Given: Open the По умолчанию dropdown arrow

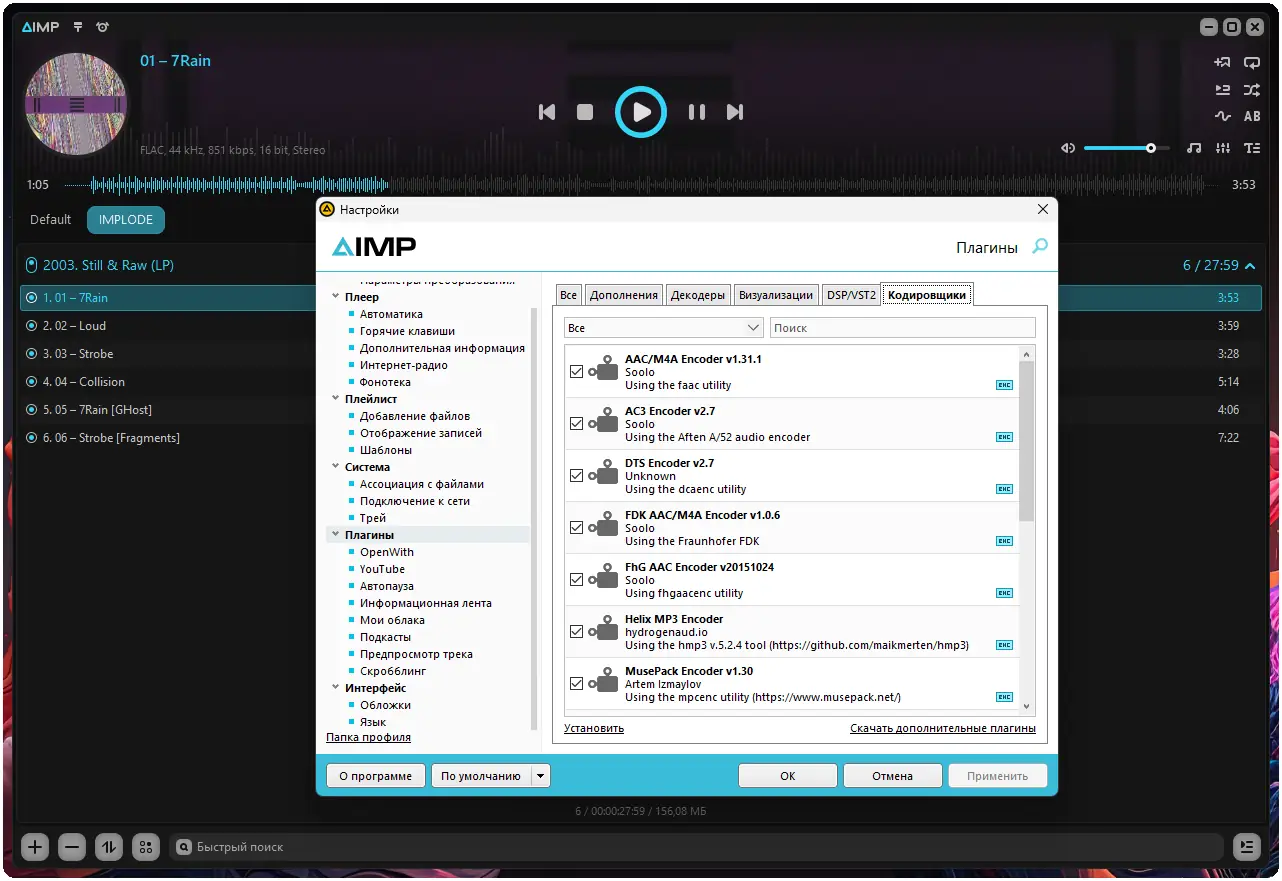Looking at the screenshot, I should point(540,776).
